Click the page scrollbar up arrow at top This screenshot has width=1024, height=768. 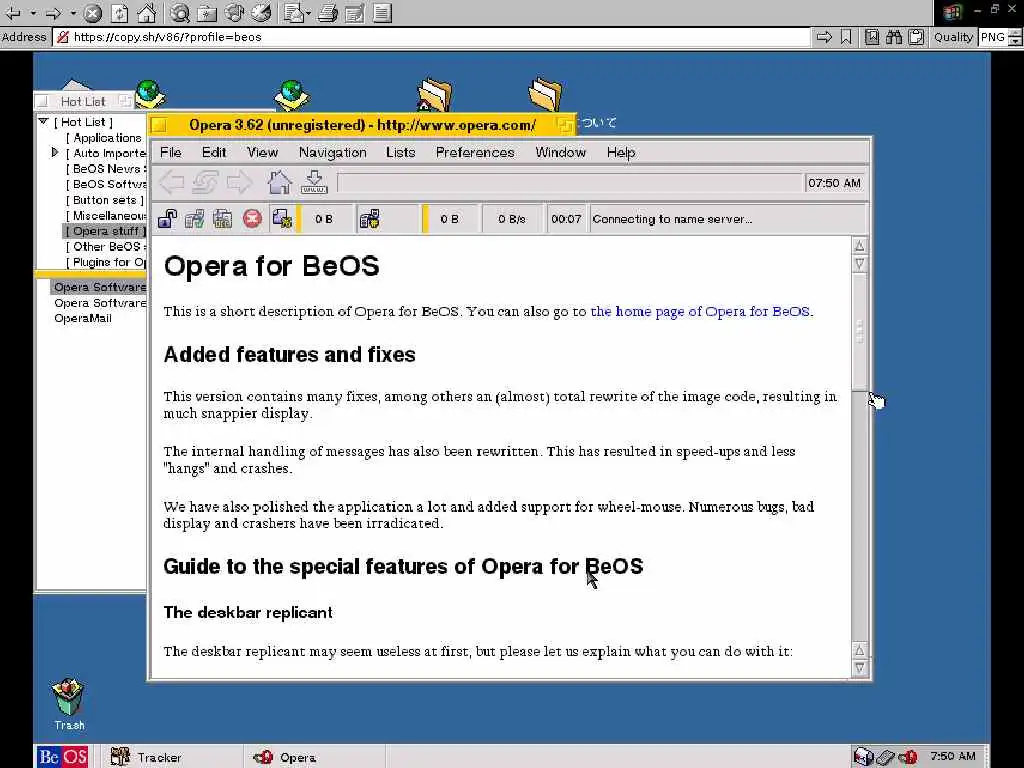click(859, 246)
